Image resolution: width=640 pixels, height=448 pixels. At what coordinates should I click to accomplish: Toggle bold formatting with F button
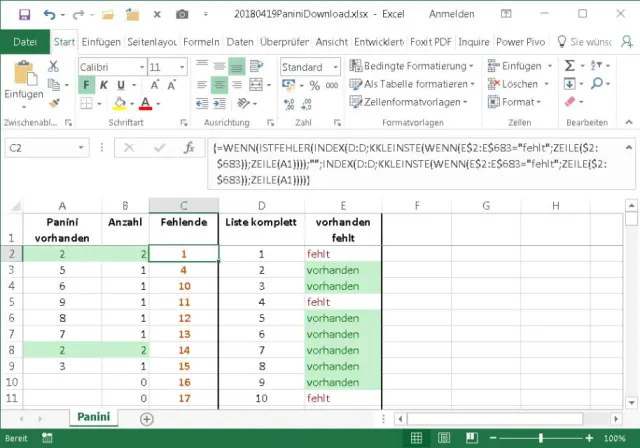click(x=88, y=85)
